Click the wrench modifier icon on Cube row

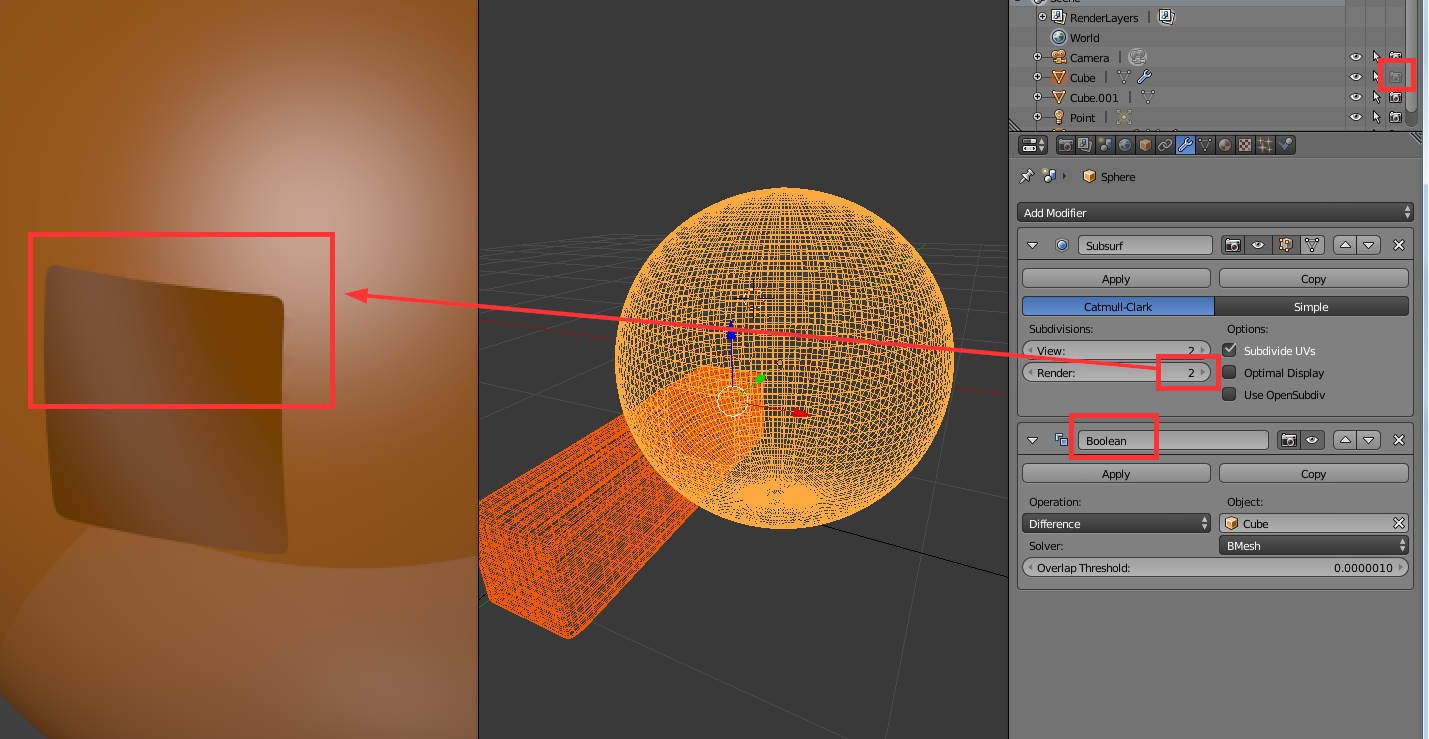point(1145,77)
